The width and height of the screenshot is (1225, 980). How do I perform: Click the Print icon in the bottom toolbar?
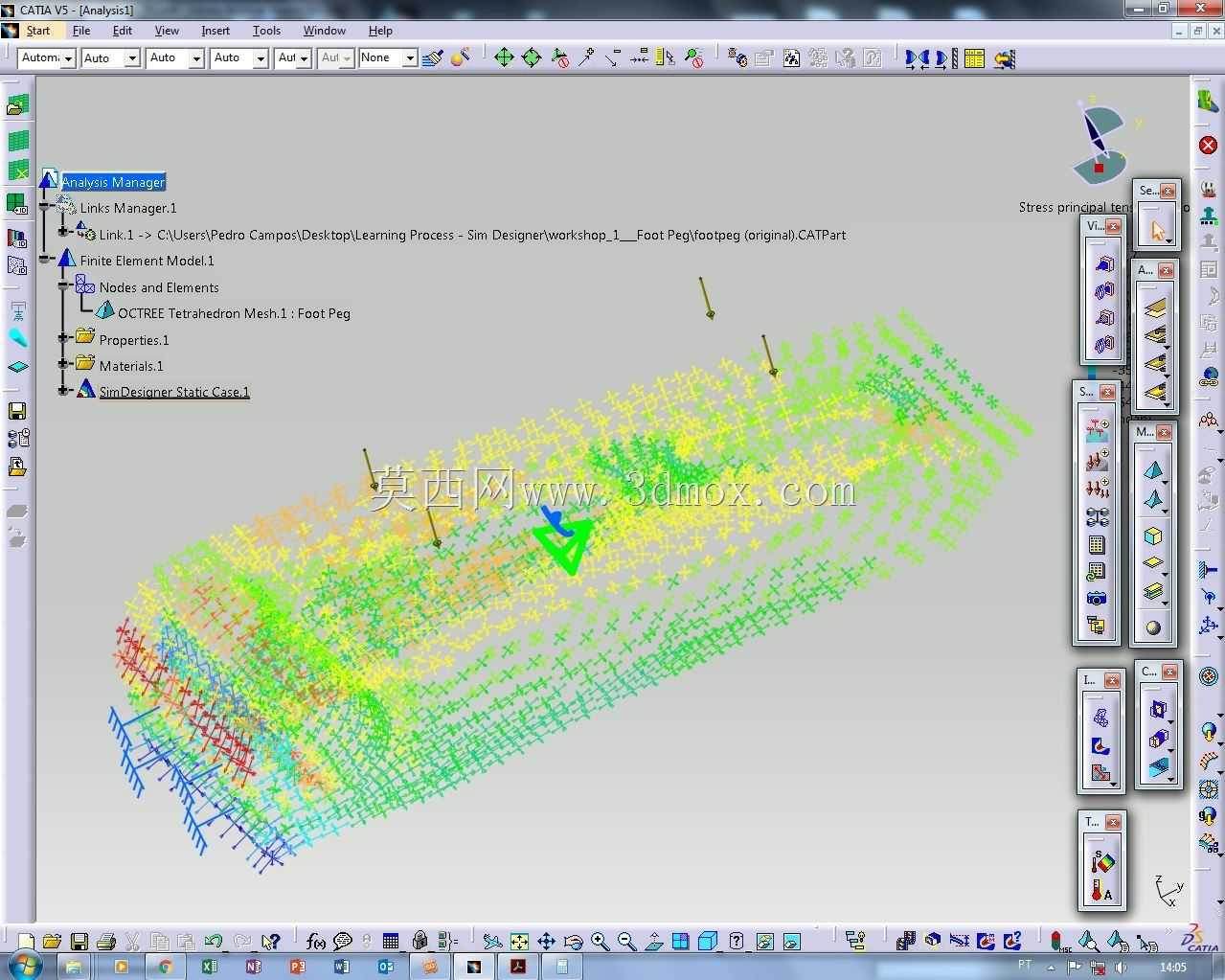click(106, 942)
